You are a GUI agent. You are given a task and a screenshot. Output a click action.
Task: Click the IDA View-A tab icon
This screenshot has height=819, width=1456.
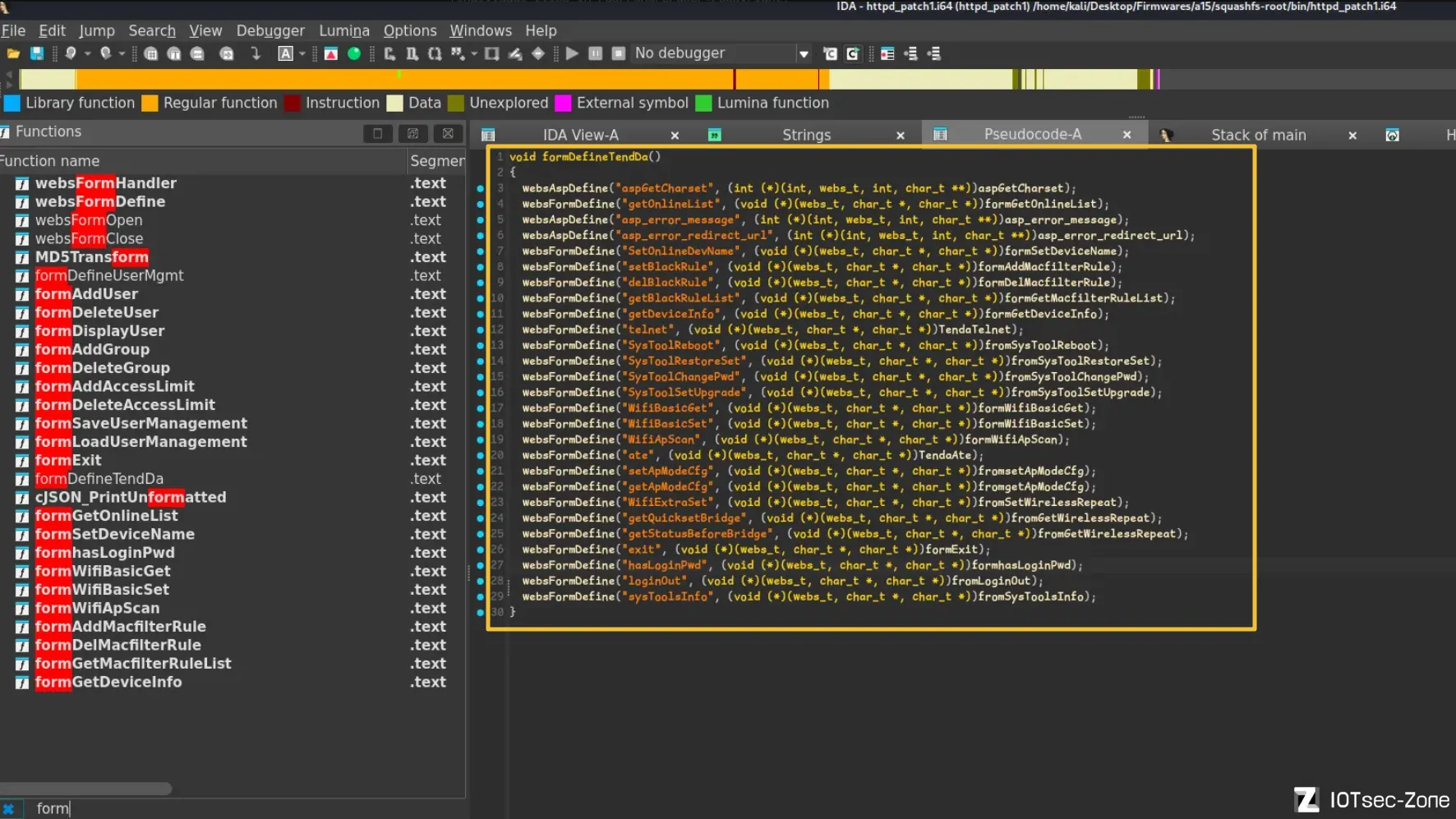[x=488, y=135]
